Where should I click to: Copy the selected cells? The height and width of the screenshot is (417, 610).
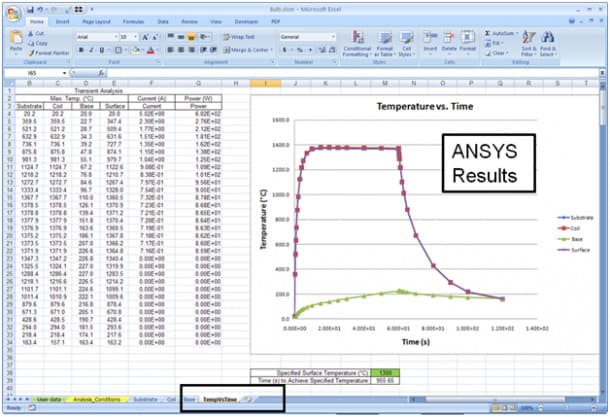tap(38, 43)
